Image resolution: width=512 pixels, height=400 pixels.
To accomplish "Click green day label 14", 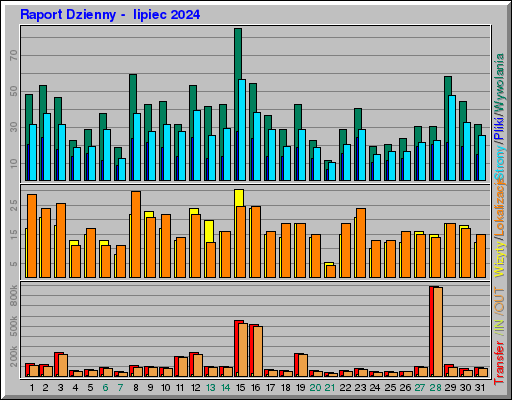I will 225,388.
